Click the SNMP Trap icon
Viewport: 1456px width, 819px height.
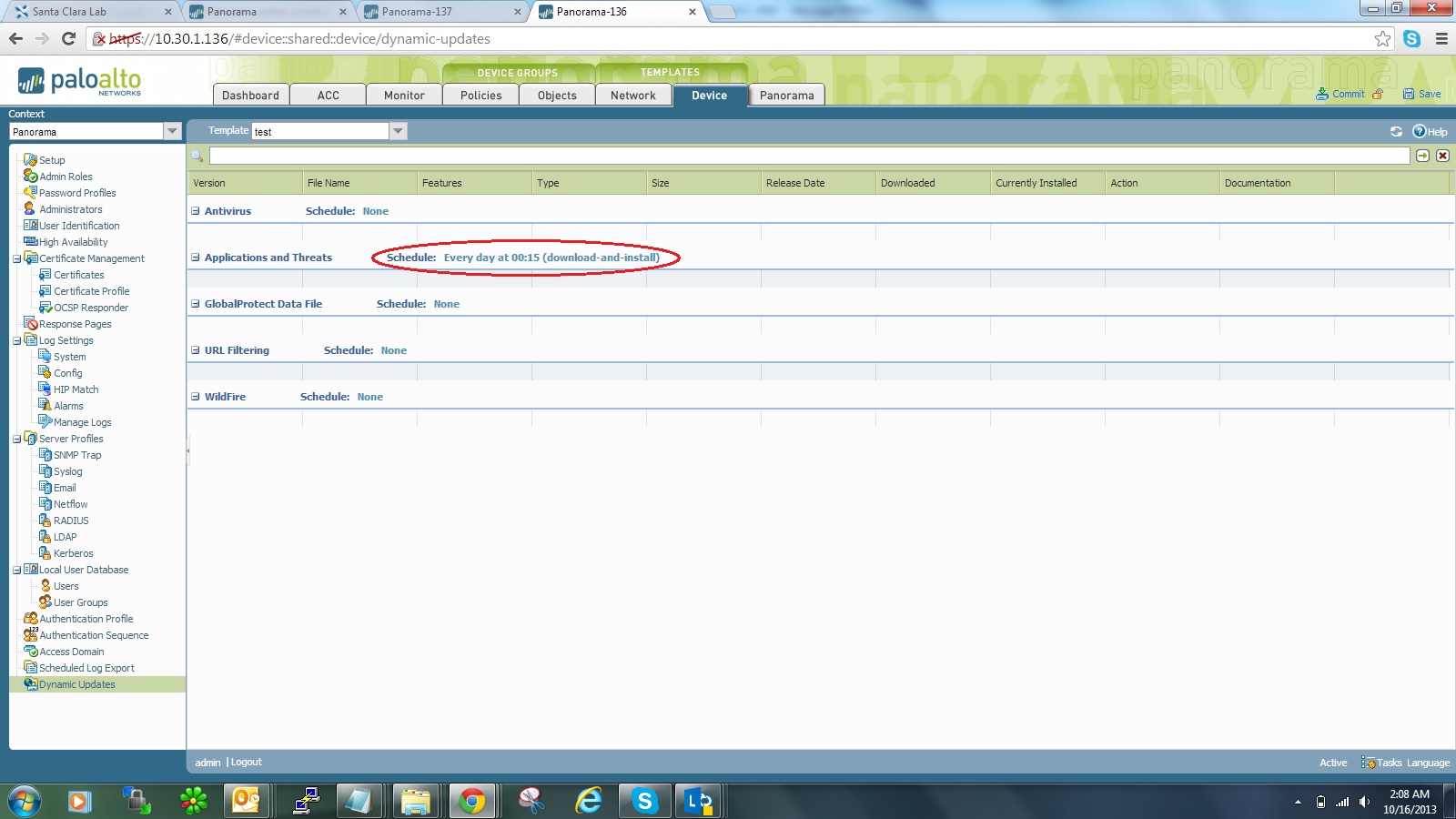click(45, 455)
